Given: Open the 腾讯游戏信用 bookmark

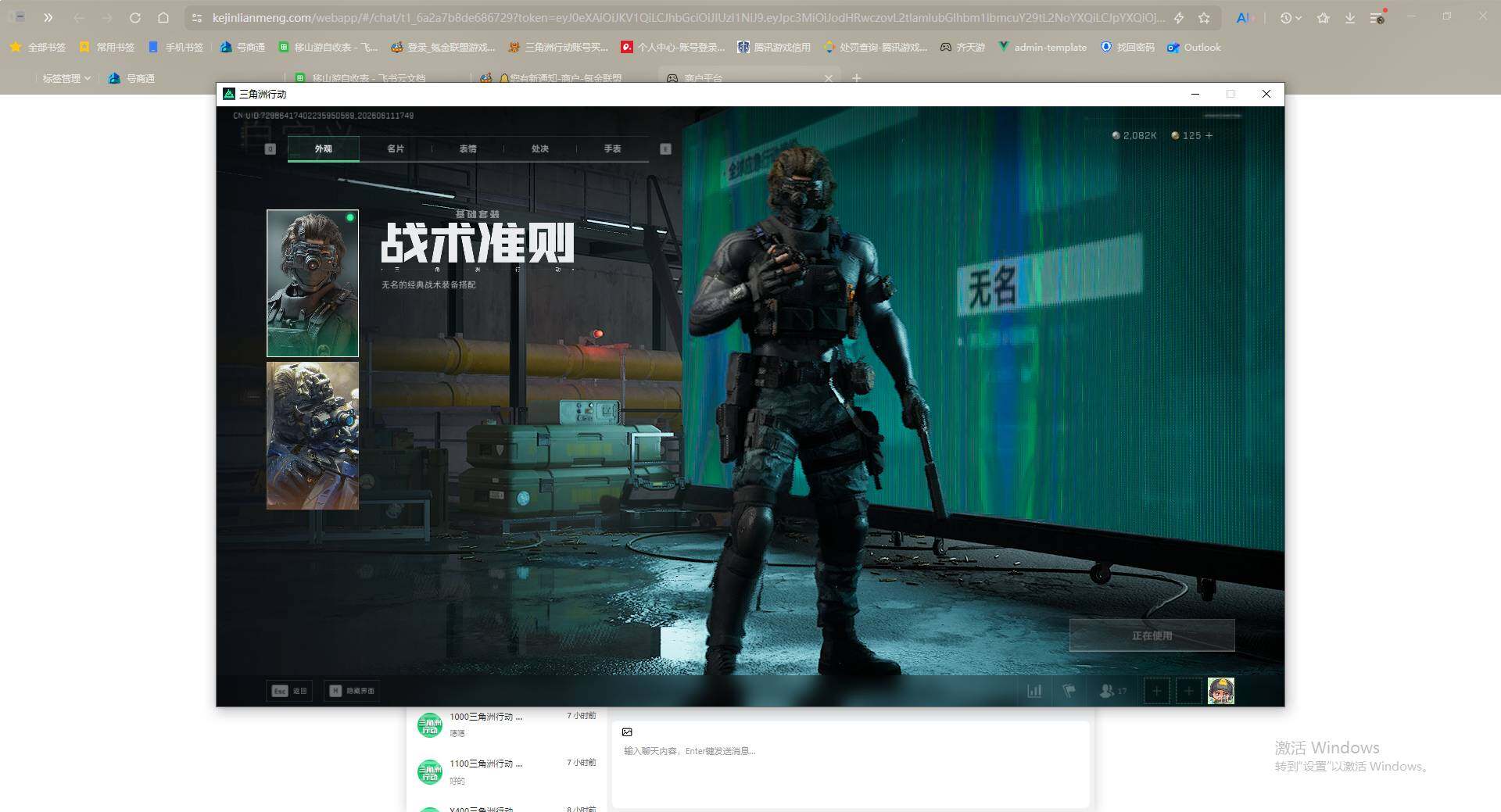Looking at the screenshot, I should pos(774,47).
